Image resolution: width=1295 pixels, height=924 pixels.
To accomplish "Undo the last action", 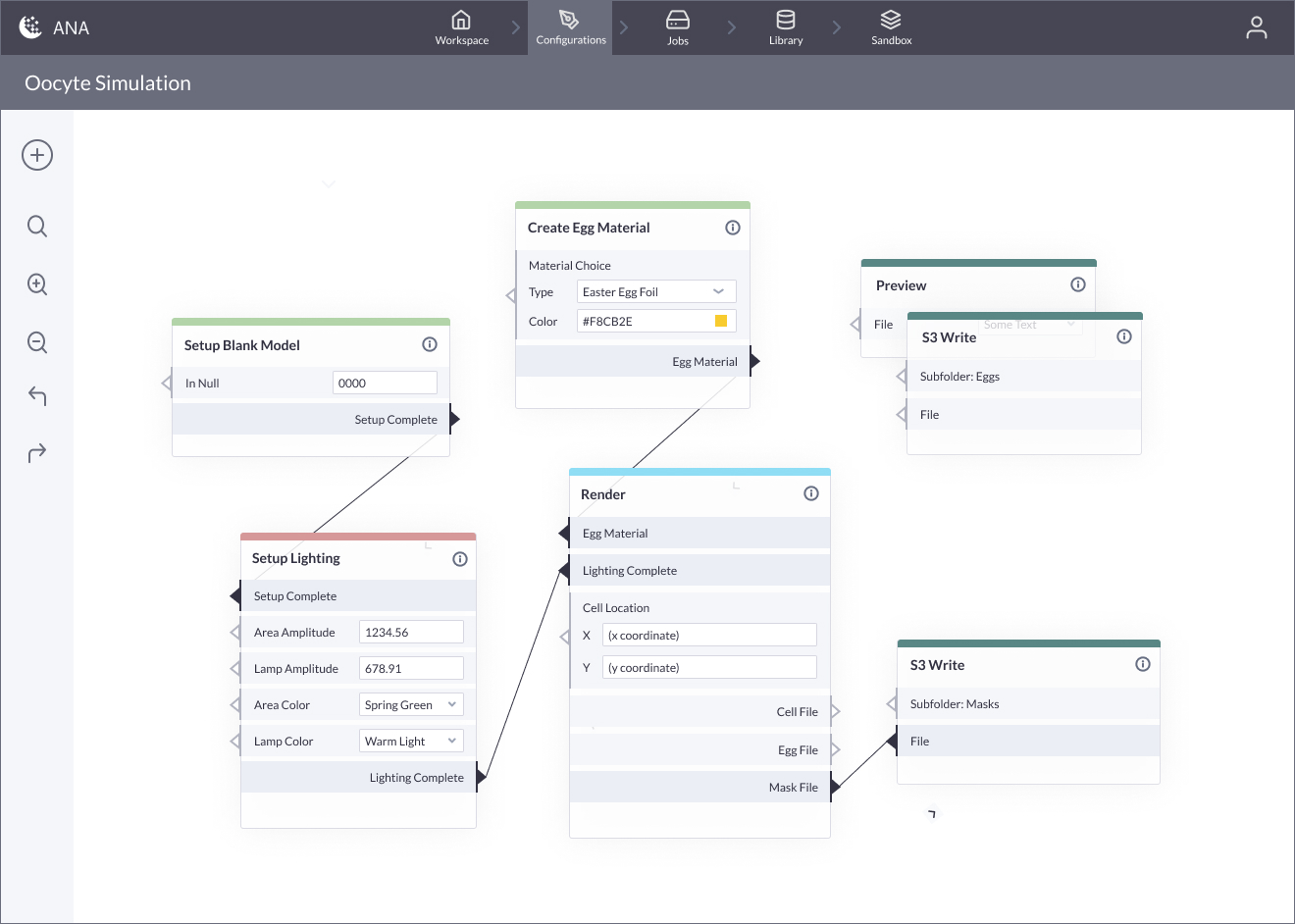I will [37, 396].
